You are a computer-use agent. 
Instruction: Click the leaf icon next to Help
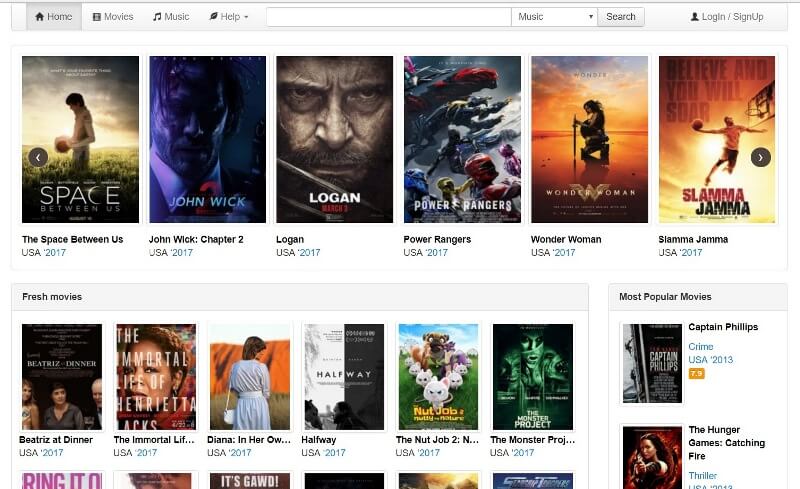[x=213, y=17]
